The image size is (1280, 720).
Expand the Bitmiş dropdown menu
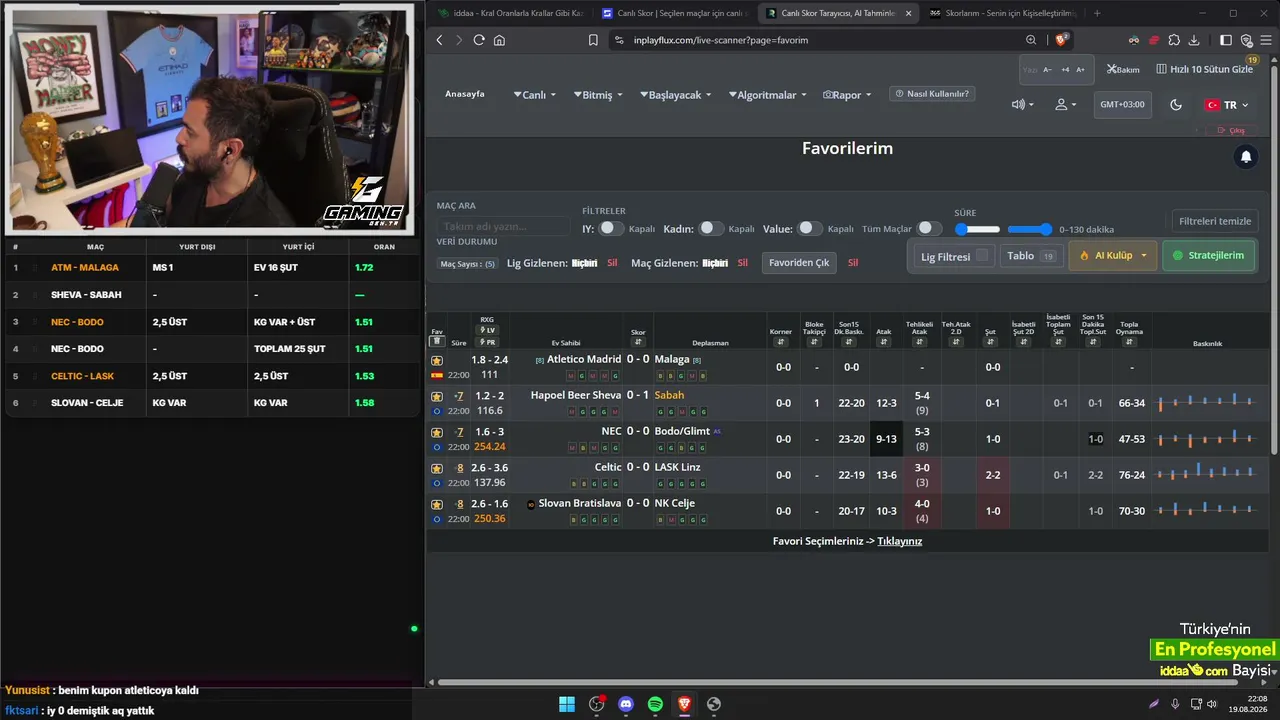point(598,95)
